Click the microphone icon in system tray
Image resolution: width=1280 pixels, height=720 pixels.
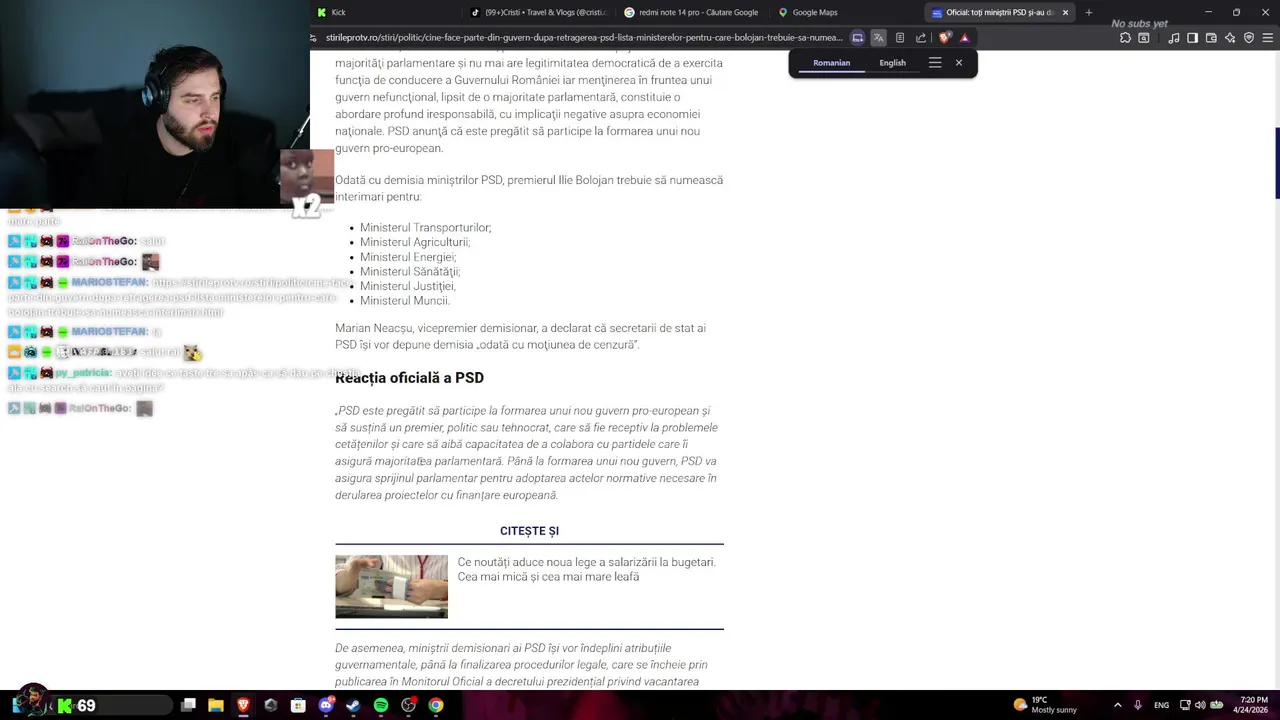1138,705
